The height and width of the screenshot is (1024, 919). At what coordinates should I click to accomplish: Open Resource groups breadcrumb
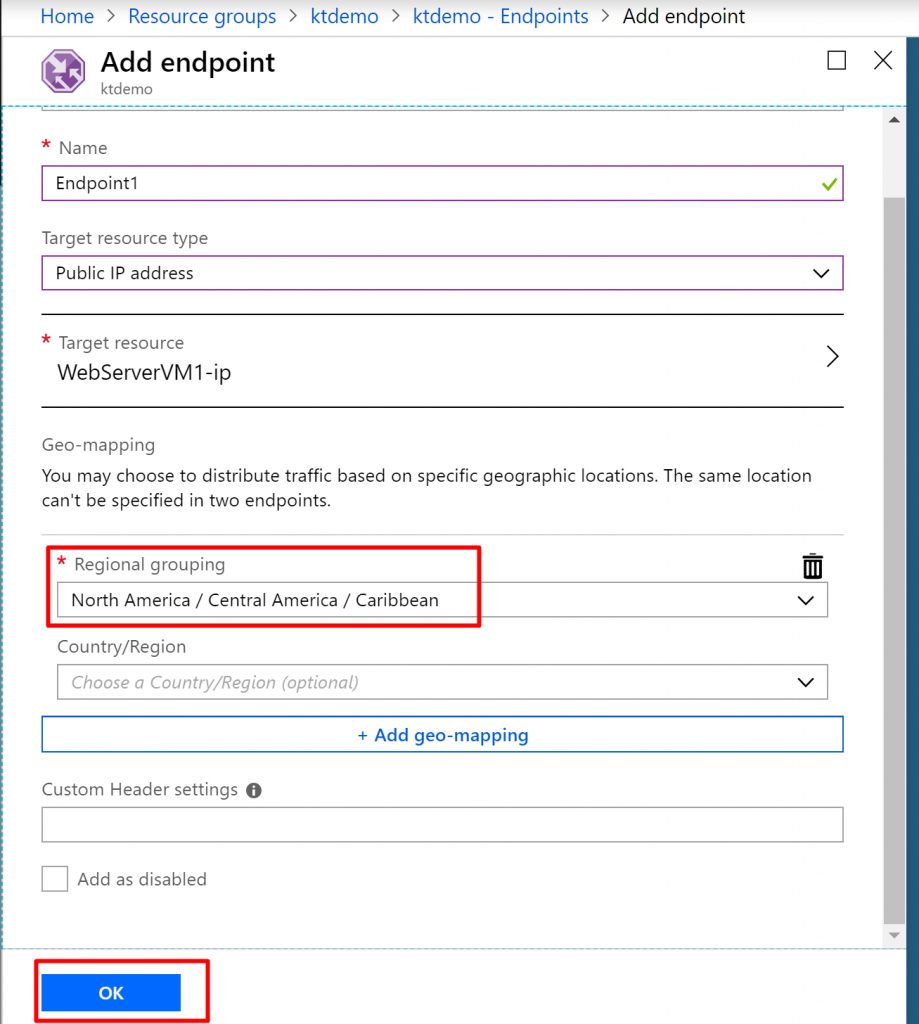coord(202,16)
